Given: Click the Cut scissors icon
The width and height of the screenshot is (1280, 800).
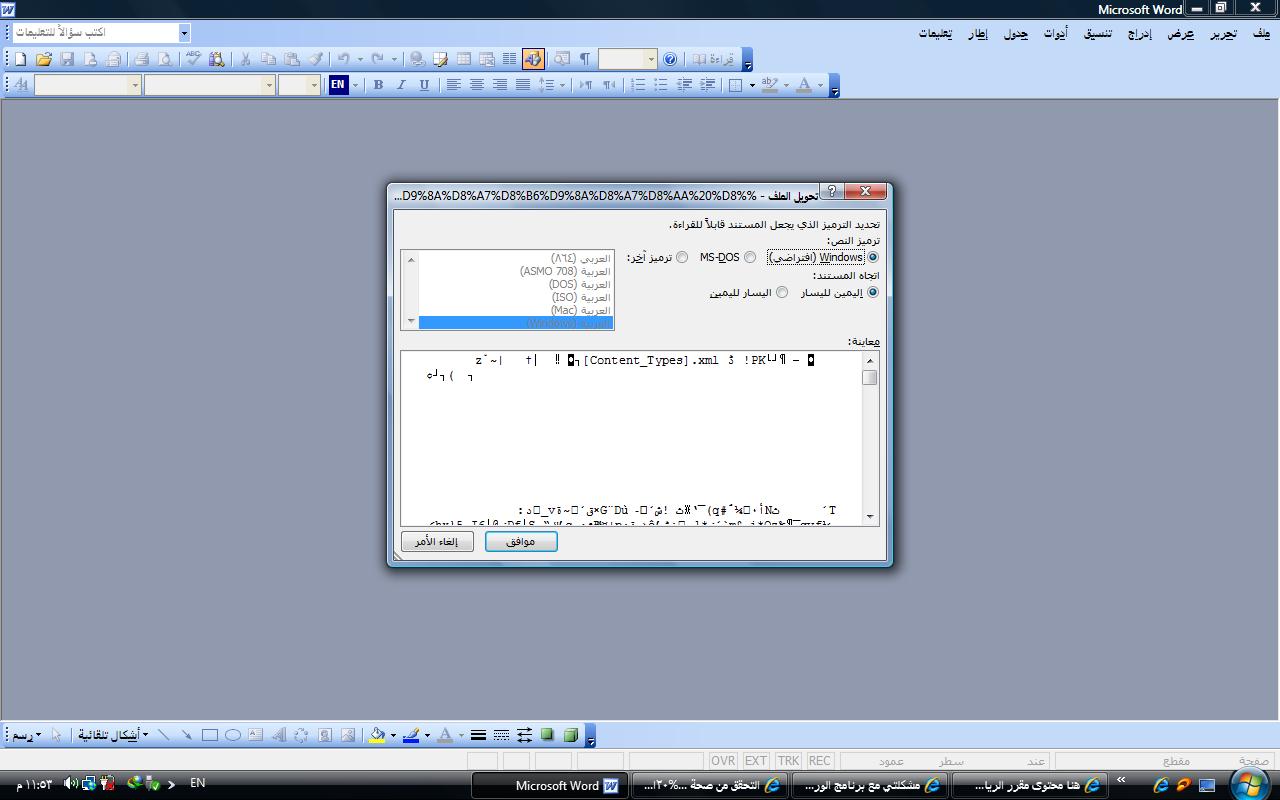Looking at the screenshot, I should pos(245,59).
